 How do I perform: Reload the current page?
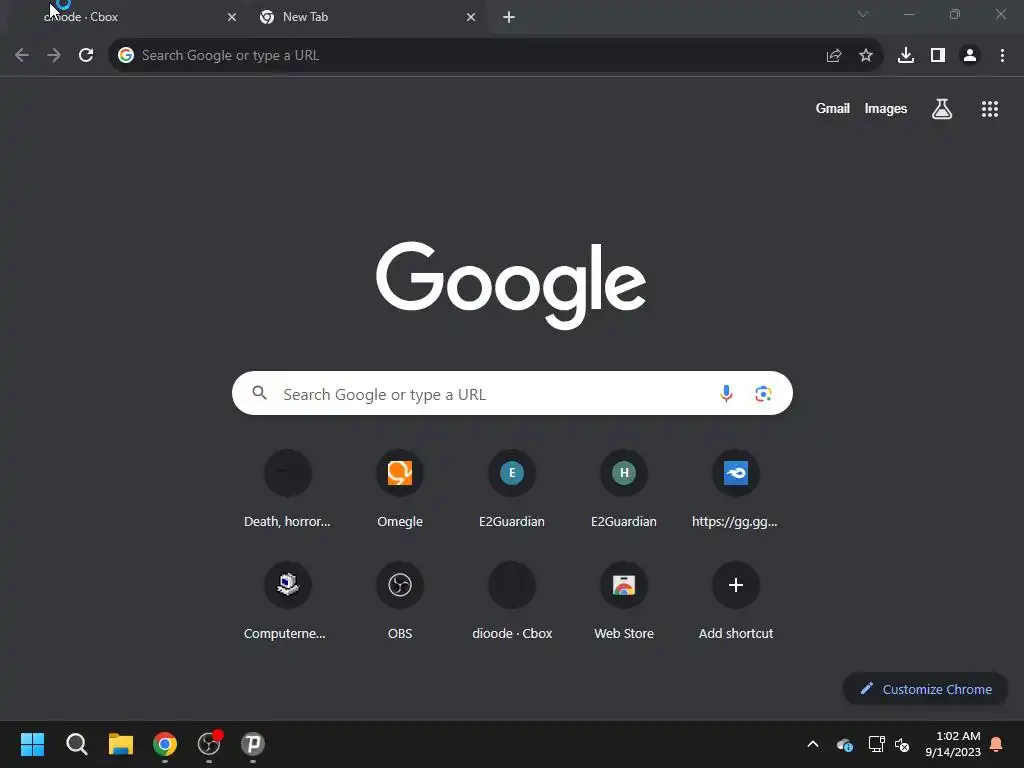coord(86,56)
